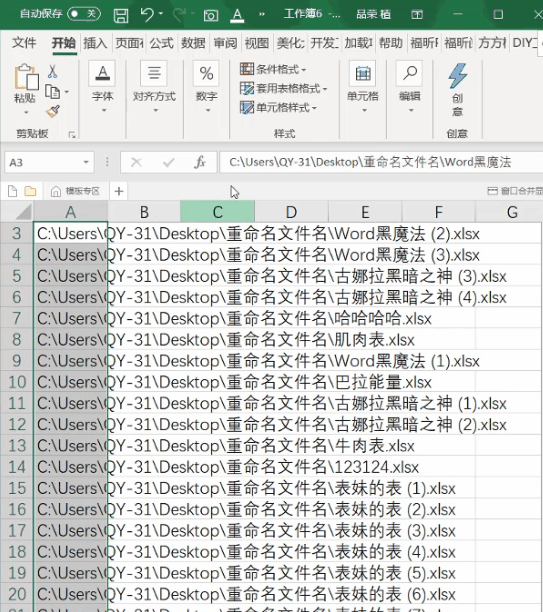Screen dimensions: 543x612
Task: Click cell with 表妹的表 (4).xlsx path
Action: point(70,552)
